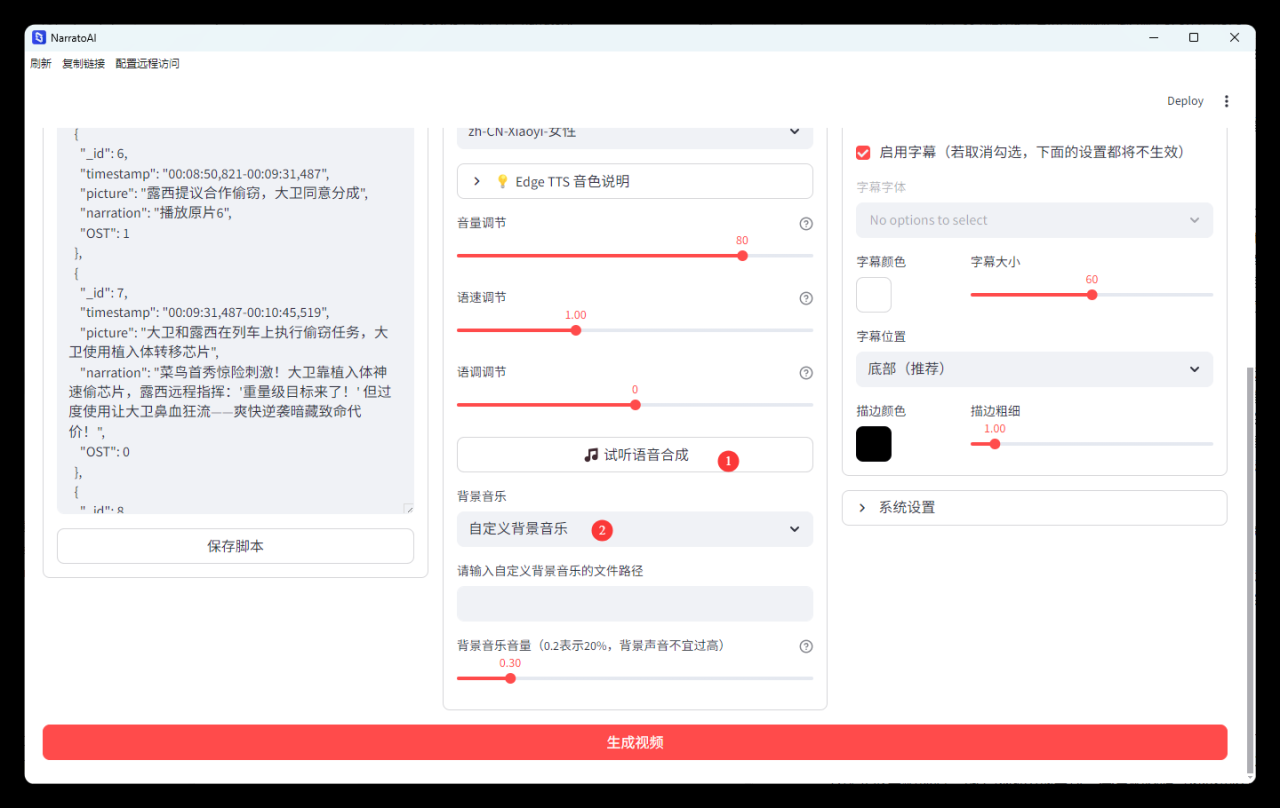Open the white 字幕颜色 color swatch
This screenshot has height=808, width=1280.
coord(873,295)
